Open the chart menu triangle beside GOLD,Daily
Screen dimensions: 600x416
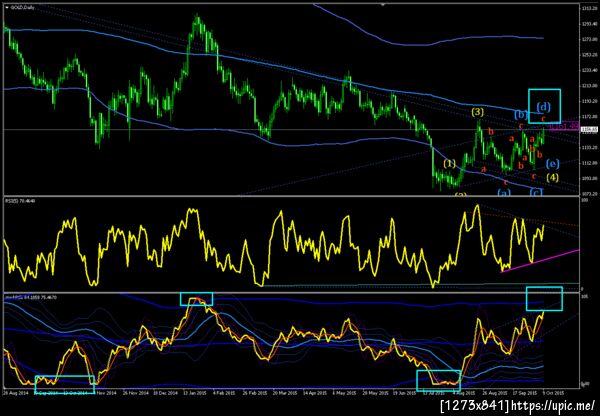tap(7, 7)
